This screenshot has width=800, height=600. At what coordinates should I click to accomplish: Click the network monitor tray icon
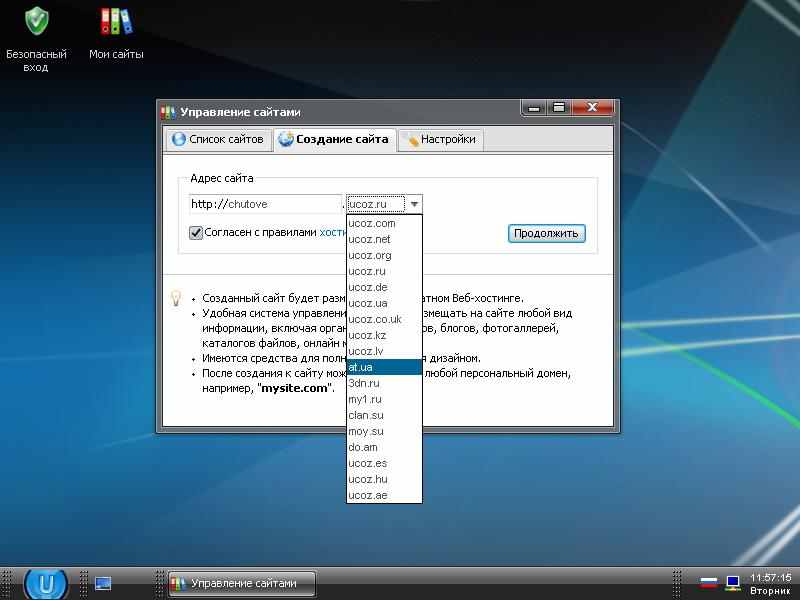733,582
